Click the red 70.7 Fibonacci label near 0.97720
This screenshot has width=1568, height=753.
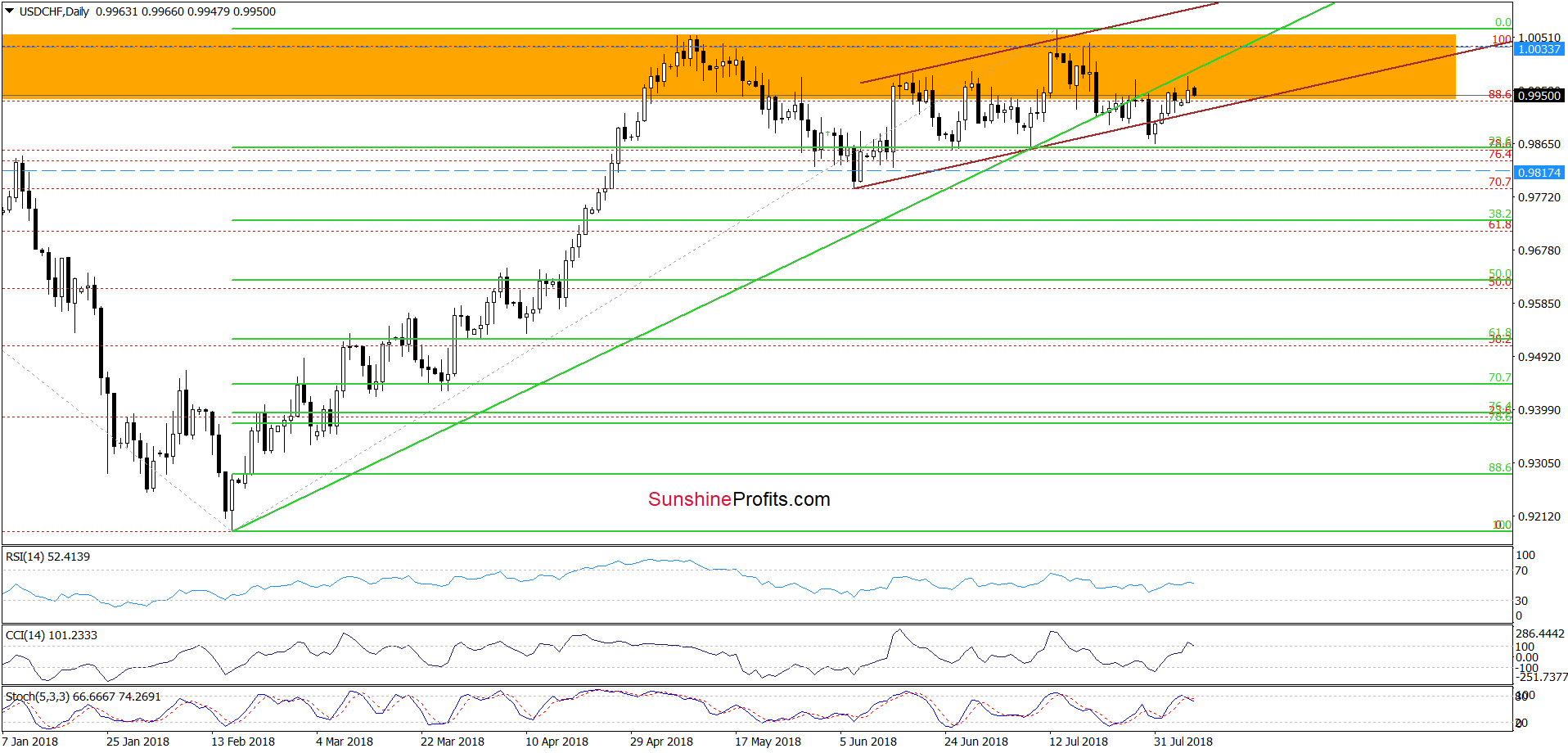(x=1500, y=183)
